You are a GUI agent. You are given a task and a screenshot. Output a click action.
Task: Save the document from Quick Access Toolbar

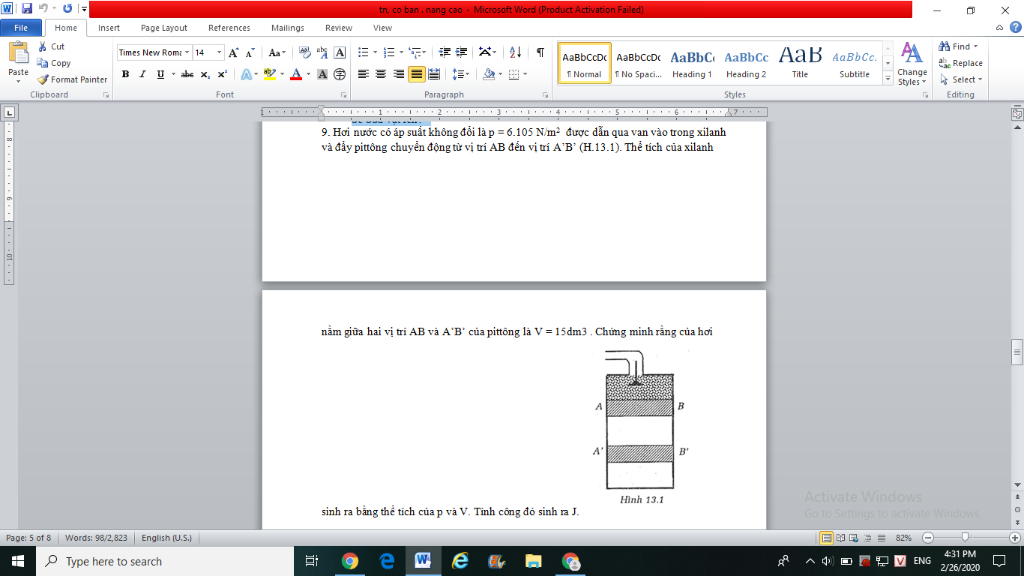(x=27, y=9)
